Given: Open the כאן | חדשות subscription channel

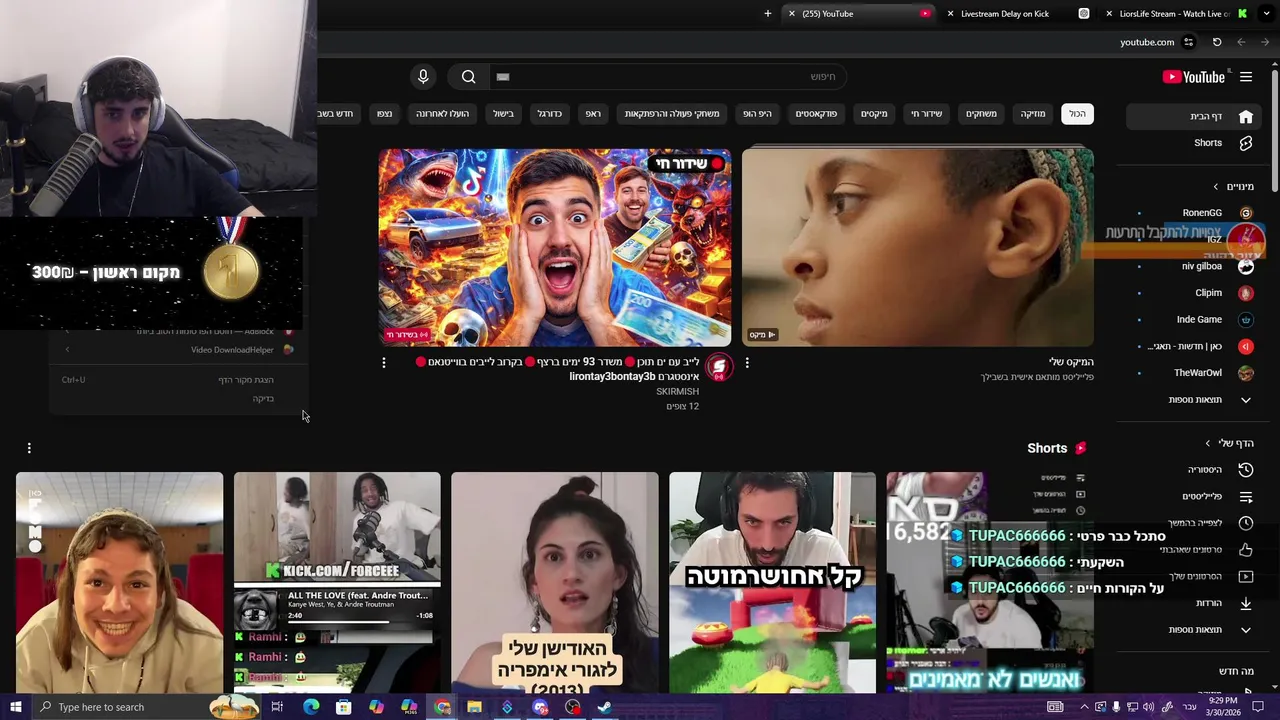Looking at the screenshot, I should (x=1196, y=346).
